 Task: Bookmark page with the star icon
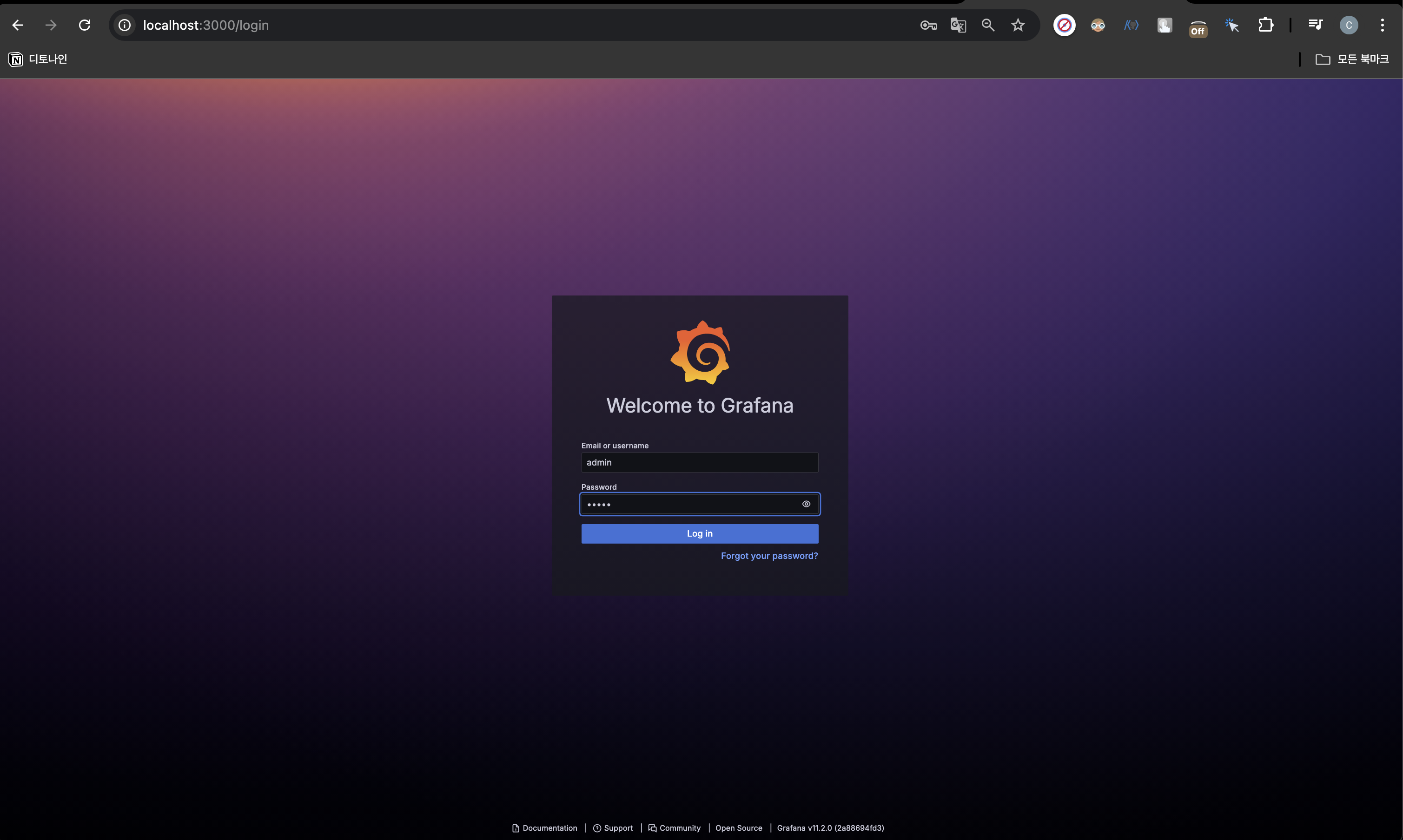1018,25
